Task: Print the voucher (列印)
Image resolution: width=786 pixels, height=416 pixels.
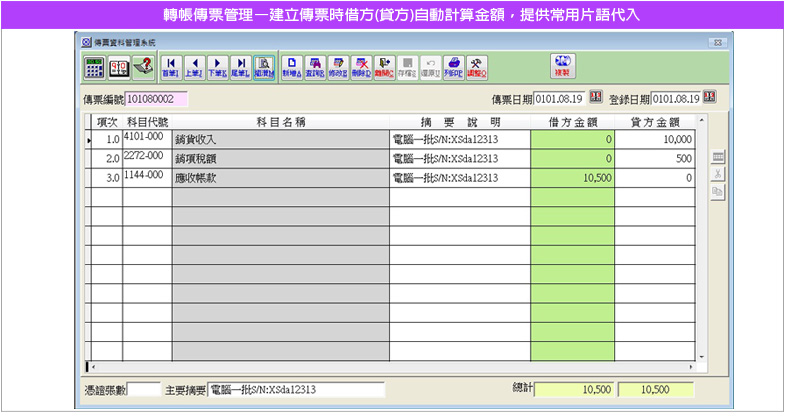Action: [x=453, y=68]
